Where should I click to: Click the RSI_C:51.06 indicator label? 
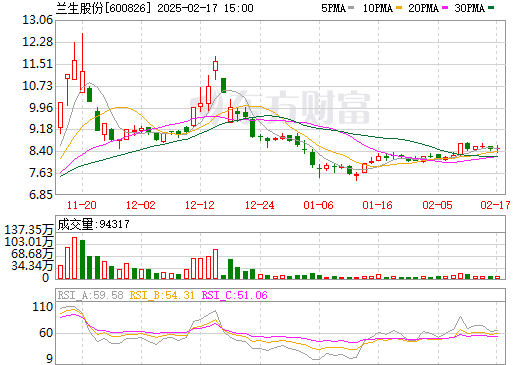click(235, 295)
